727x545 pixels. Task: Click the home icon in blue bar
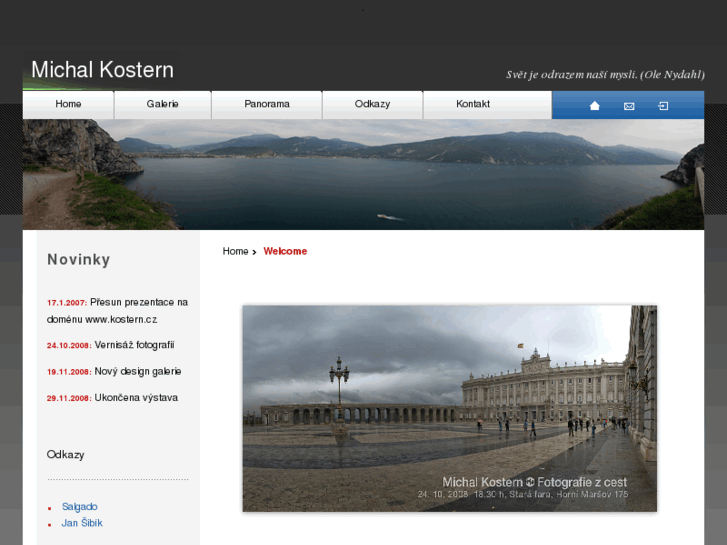pos(594,106)
